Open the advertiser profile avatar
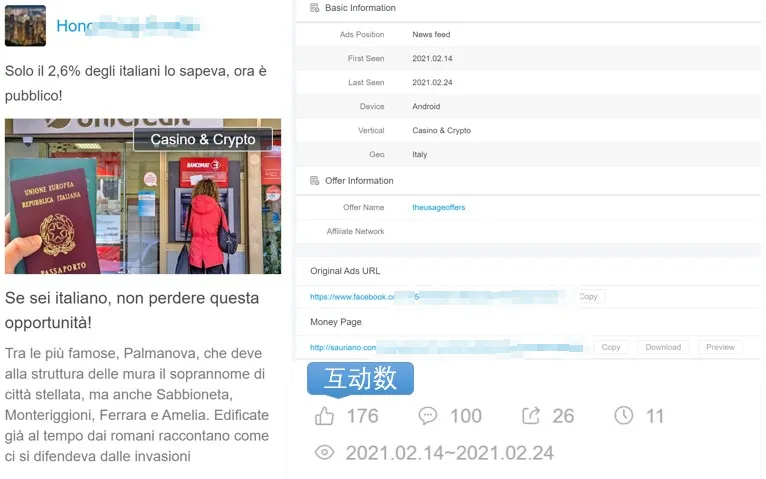The width and height of the screenshot is (766, 479). point(25,26)
